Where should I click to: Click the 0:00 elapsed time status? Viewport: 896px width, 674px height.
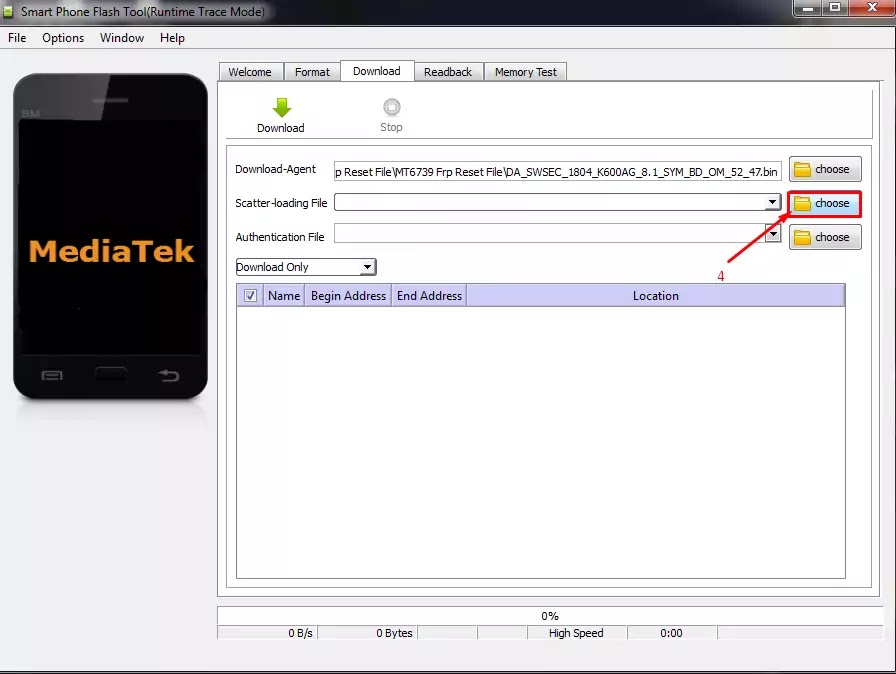click(x=671, y=633)
